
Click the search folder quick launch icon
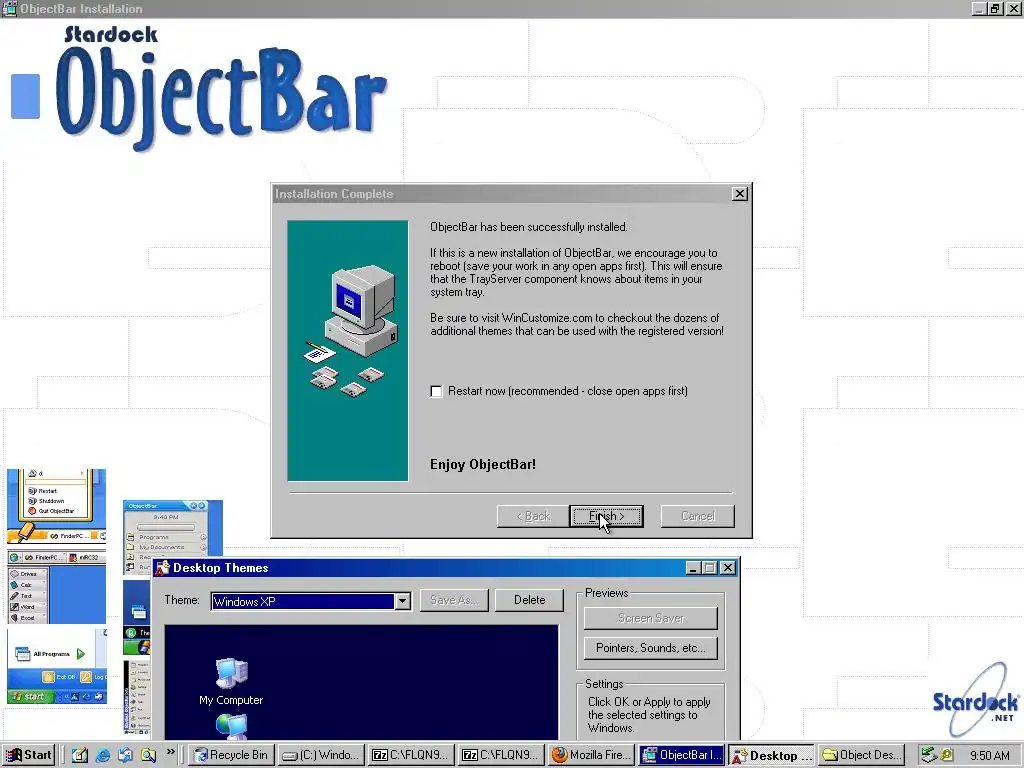(x=148, y=755)
